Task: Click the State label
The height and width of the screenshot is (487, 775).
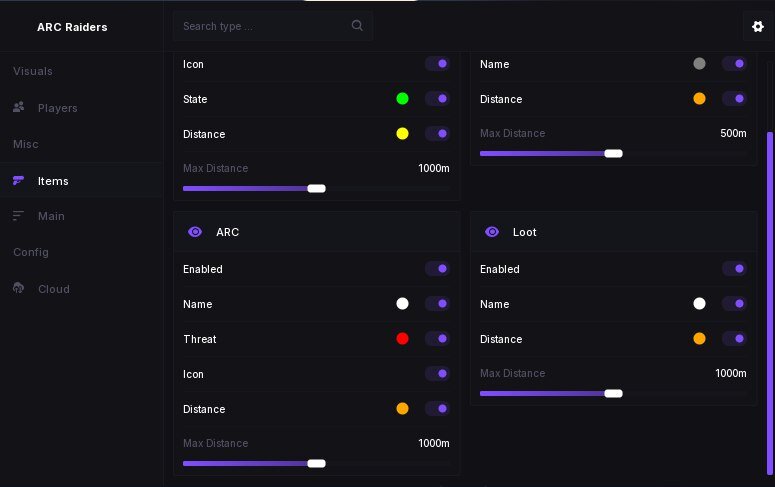Action: click(195, 99)
